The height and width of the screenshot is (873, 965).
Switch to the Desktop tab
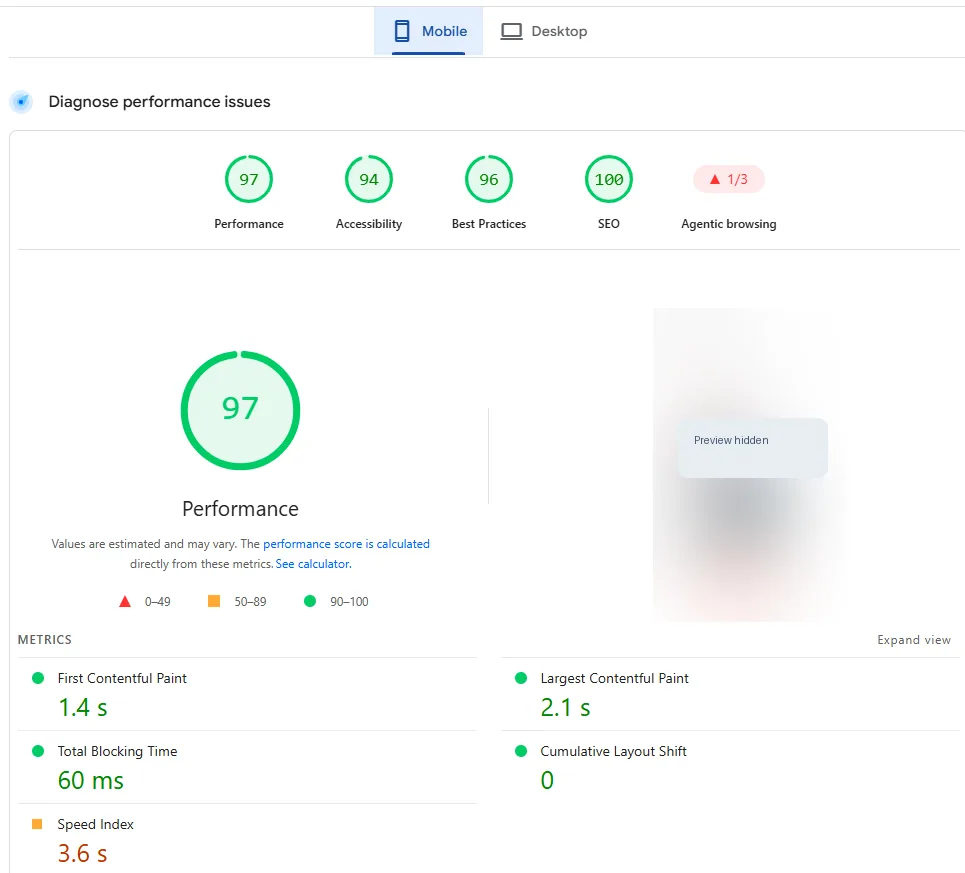pyautogui.click(x=544, y=31)
